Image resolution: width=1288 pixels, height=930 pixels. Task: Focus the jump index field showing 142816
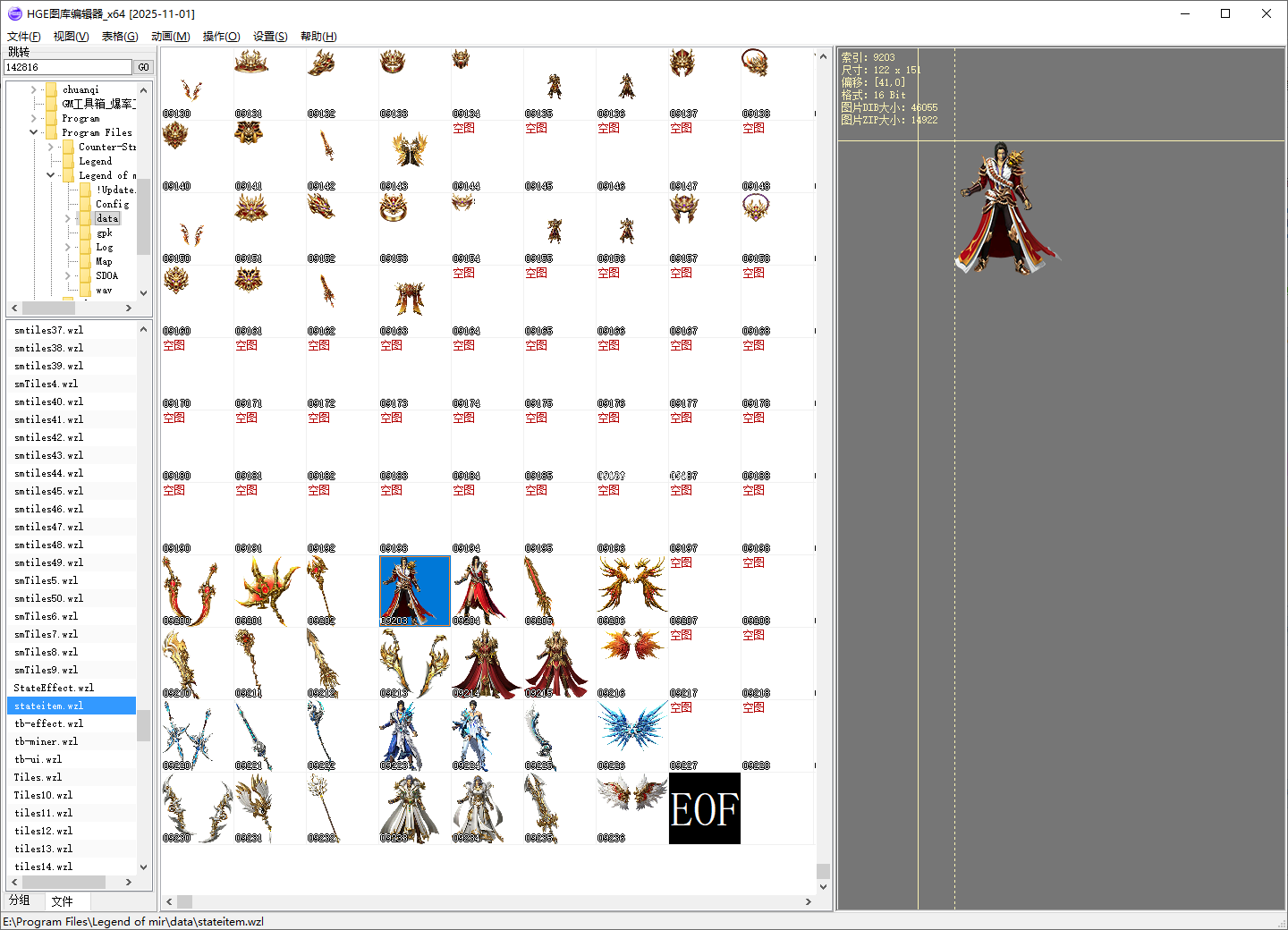point(68,67)
